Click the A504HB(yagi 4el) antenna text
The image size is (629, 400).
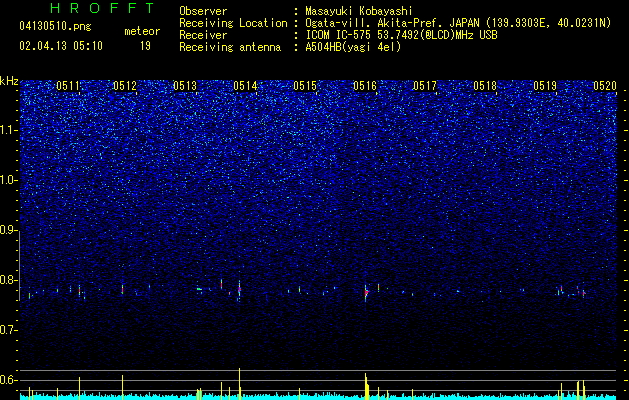point(353,47)
